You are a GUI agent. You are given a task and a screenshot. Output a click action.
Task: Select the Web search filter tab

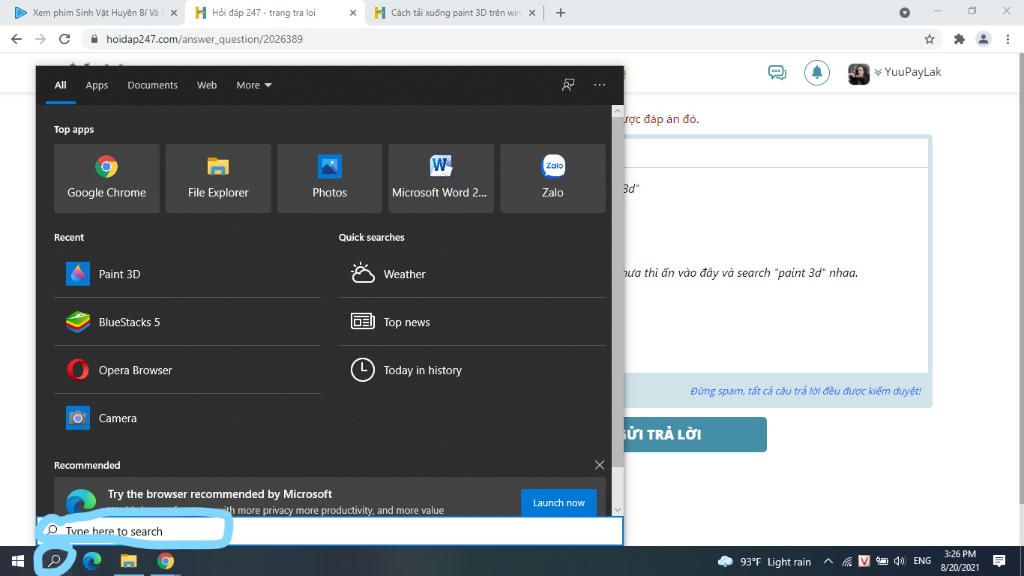[x=207, y=85]
